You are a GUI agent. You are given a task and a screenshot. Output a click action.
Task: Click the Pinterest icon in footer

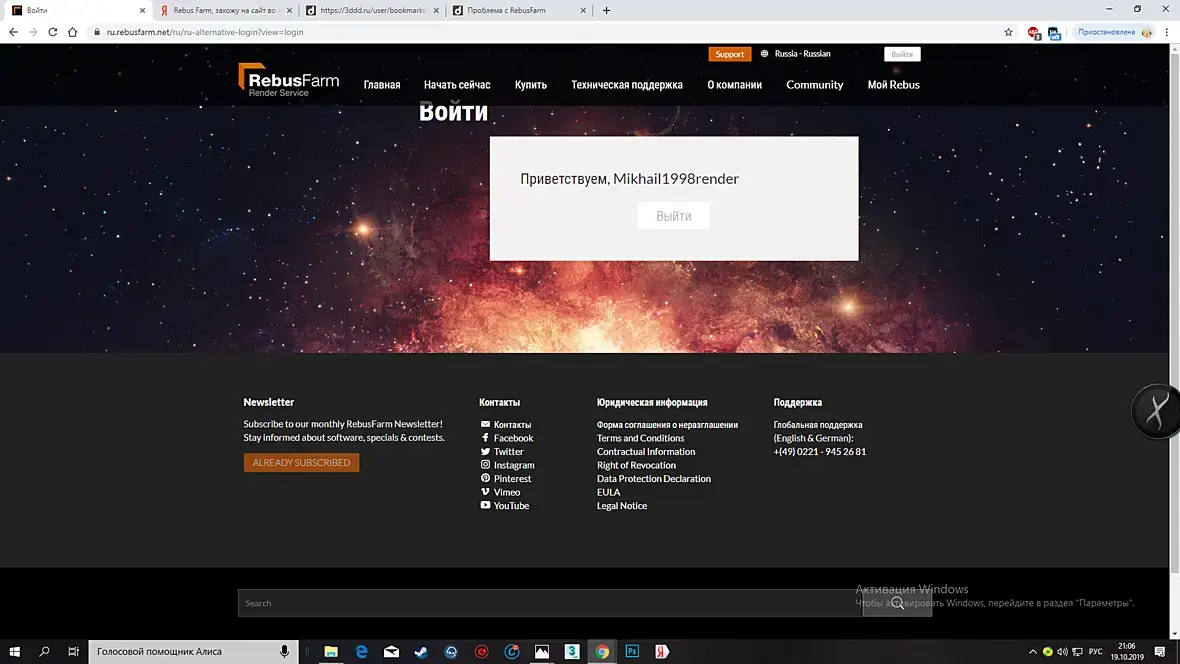click(485, 478)
